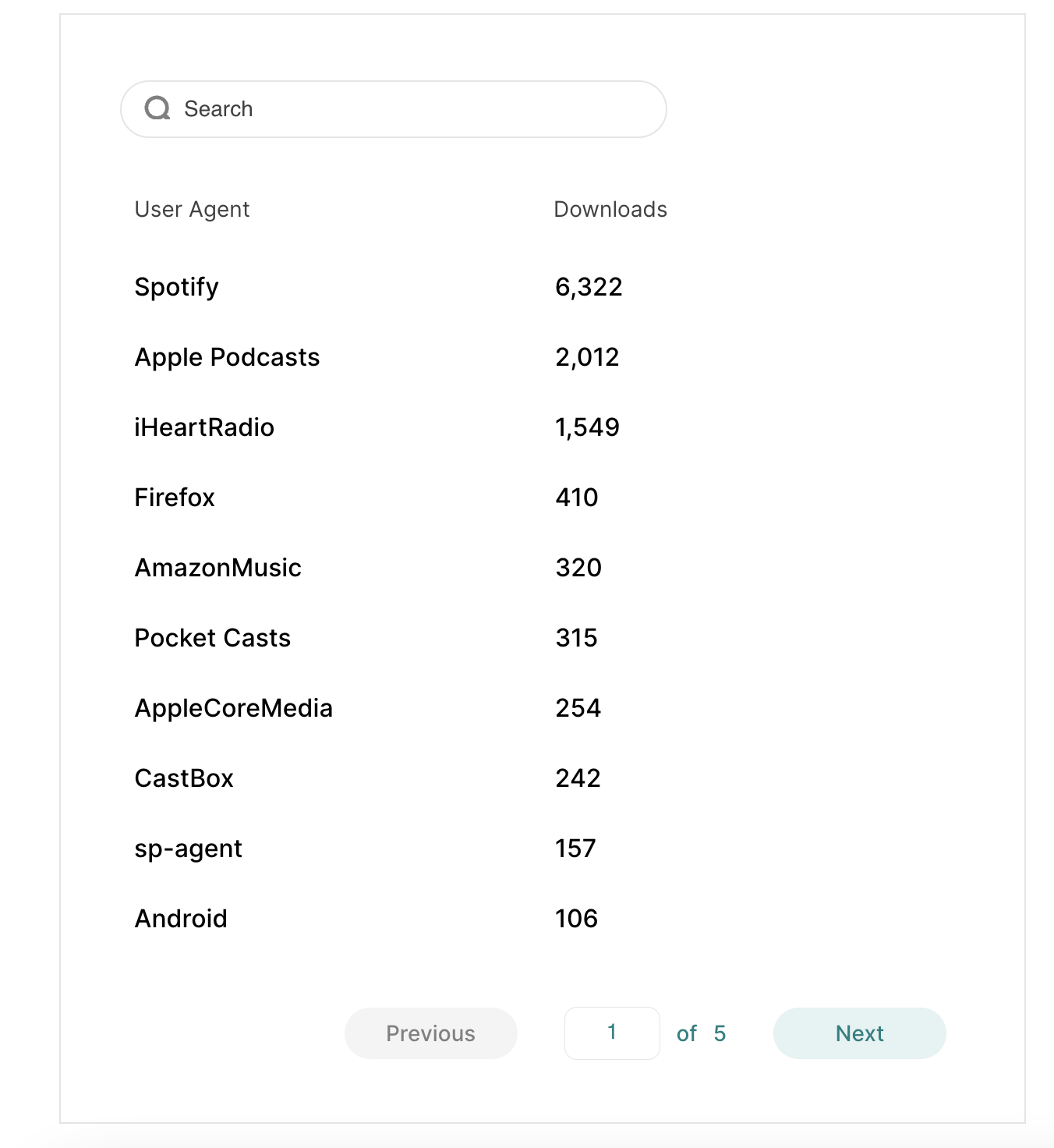Screen dimensions: 1054x1148
Task: Click the disabled Previous button
Action: [430, 1033]
